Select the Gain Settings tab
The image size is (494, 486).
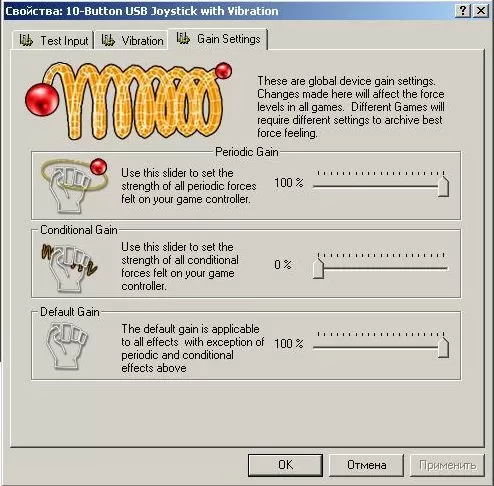[218, 39]
